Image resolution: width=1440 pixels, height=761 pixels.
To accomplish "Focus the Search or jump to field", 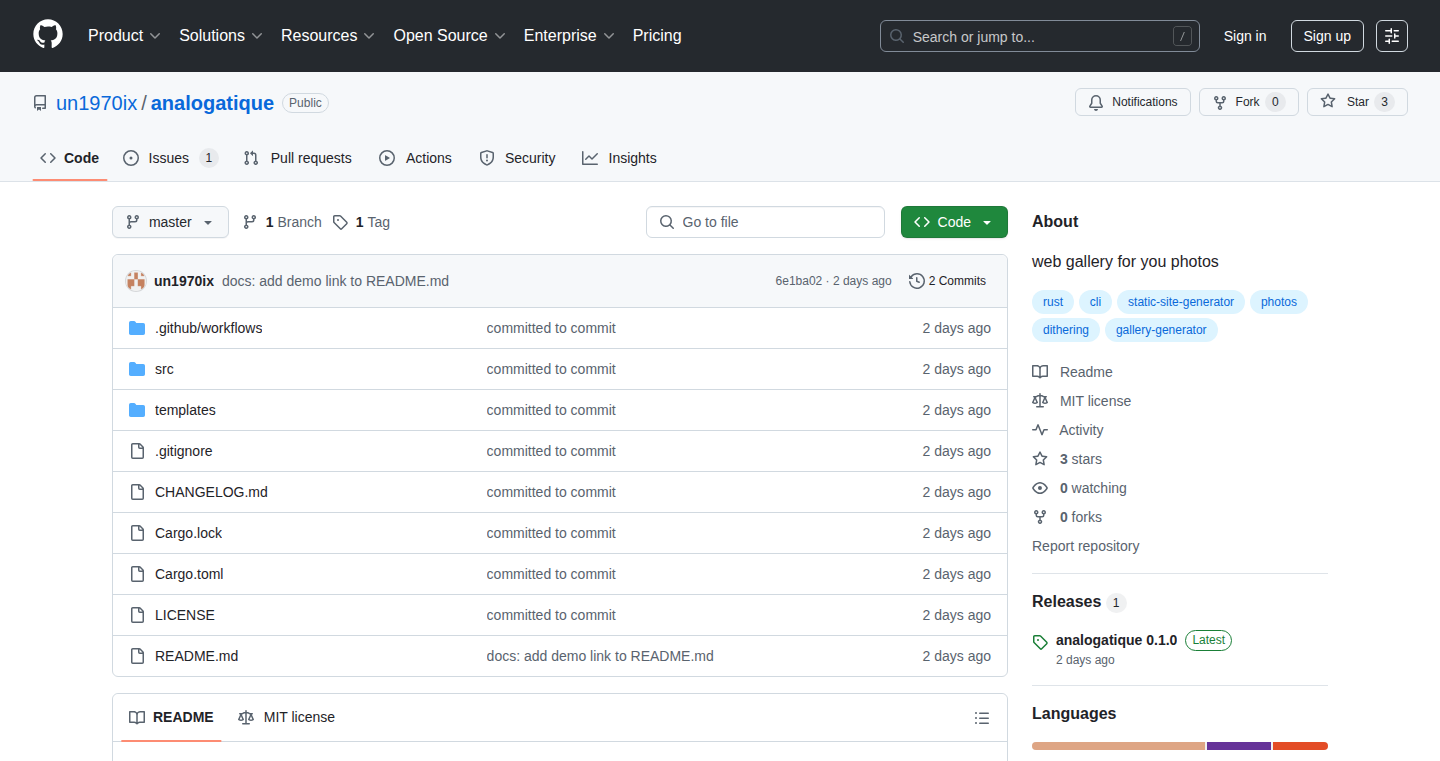I will [1040, 36].
